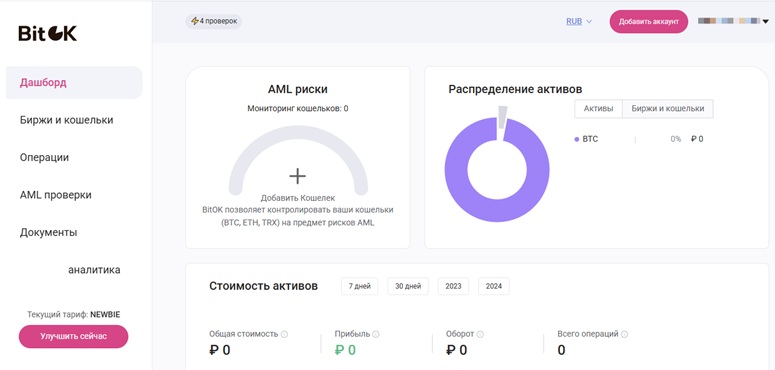Select 2024 period
The width and height of the screenshot is (775, 370).
click(494, 287)
